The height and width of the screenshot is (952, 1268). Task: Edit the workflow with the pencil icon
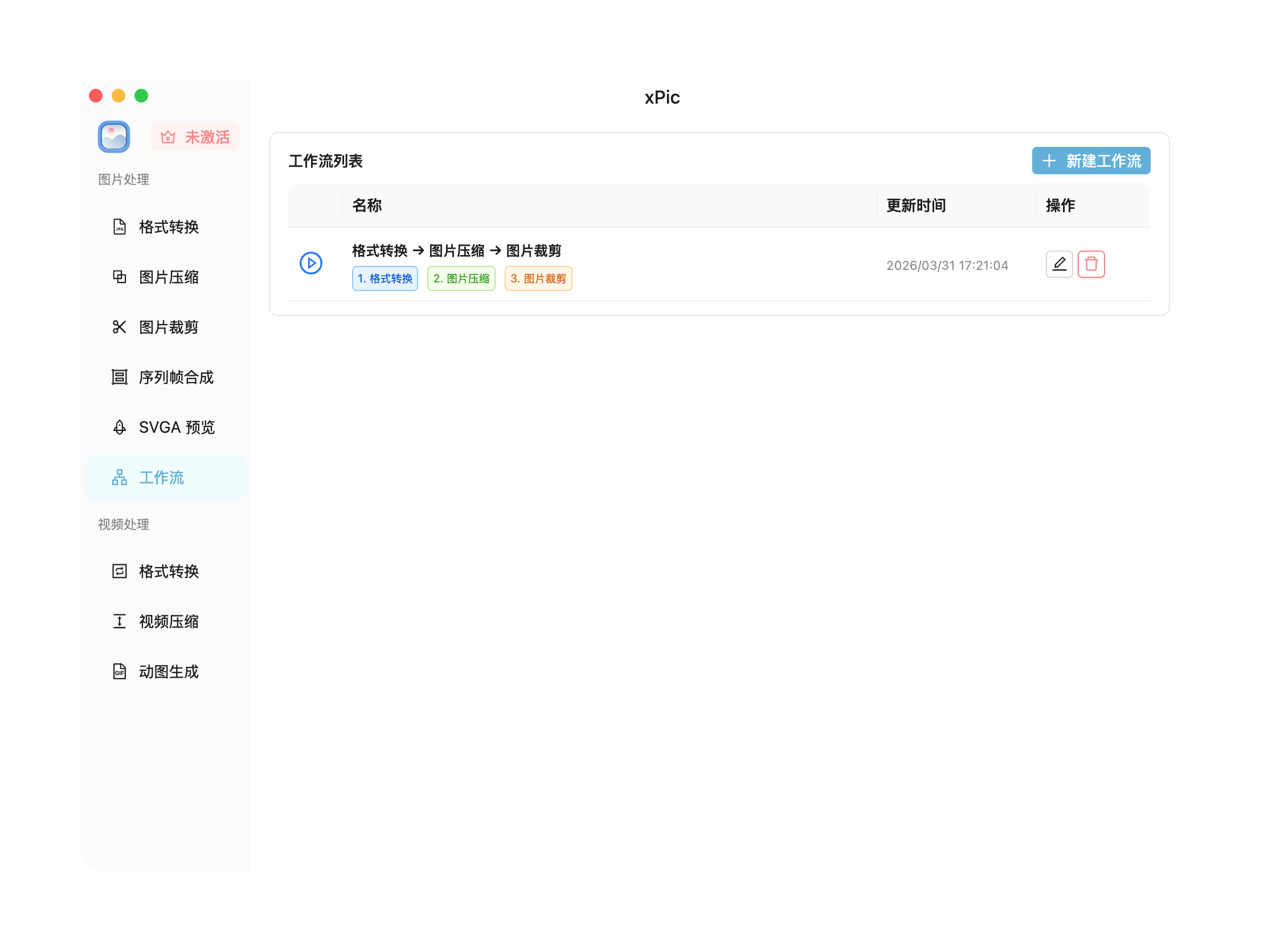click(x=1058, y=264)
